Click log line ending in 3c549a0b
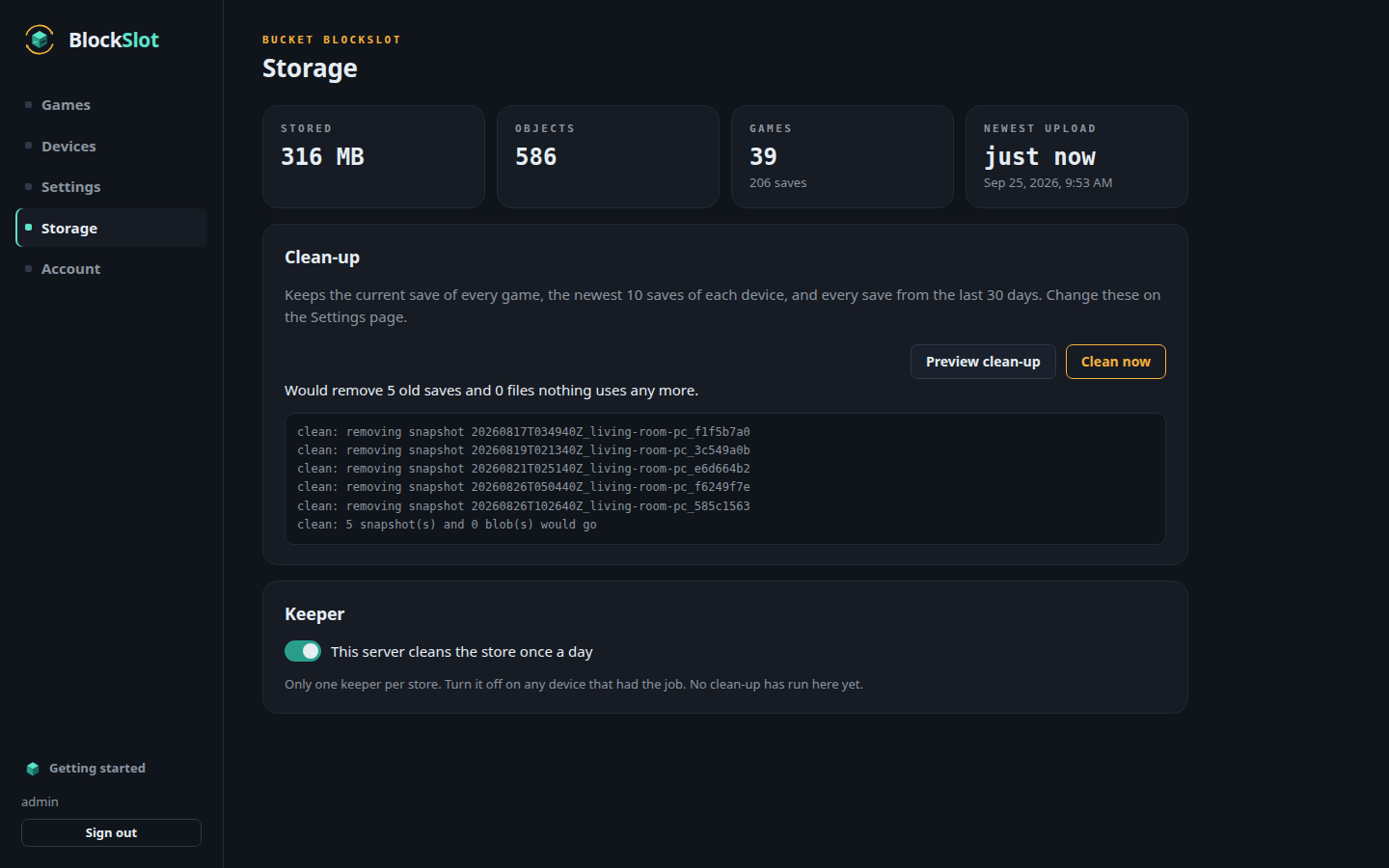The height and width of the screenshot is (868, 1389). click(x=524, y=450)
